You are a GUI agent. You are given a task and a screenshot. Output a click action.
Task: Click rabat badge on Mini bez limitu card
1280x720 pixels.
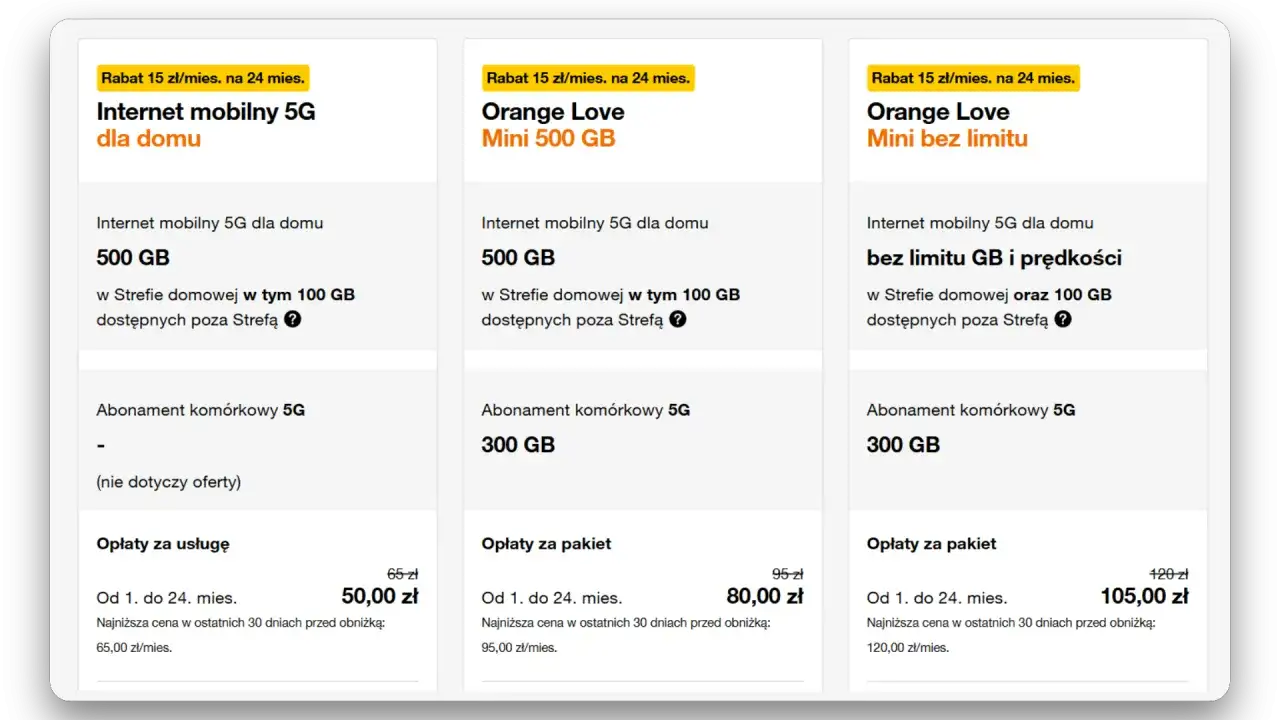(973, 78)
